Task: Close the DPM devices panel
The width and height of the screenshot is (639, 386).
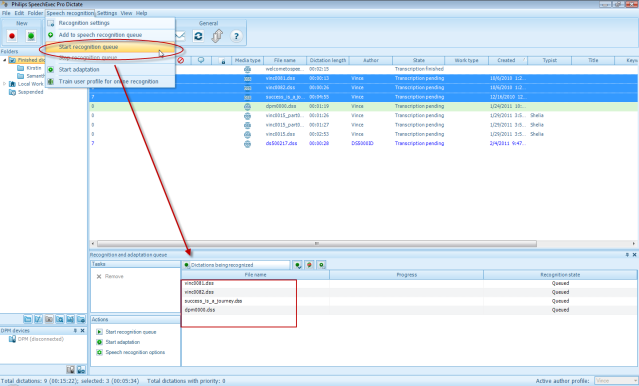Action: [82, 331]
